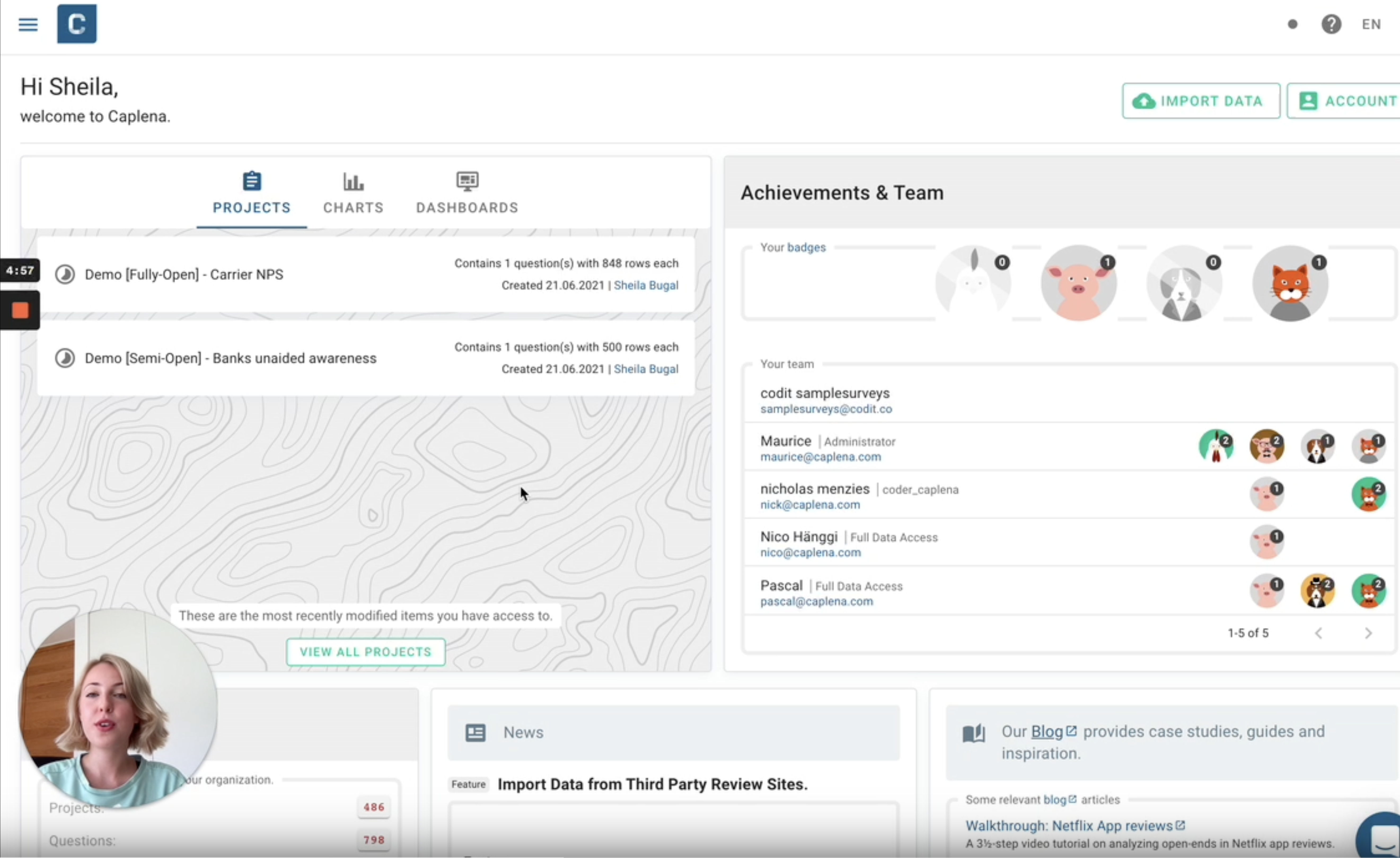Click Maurice's dog badge
The width and height of the screenshot is (1400, 858).
[x=1318, y=446]
